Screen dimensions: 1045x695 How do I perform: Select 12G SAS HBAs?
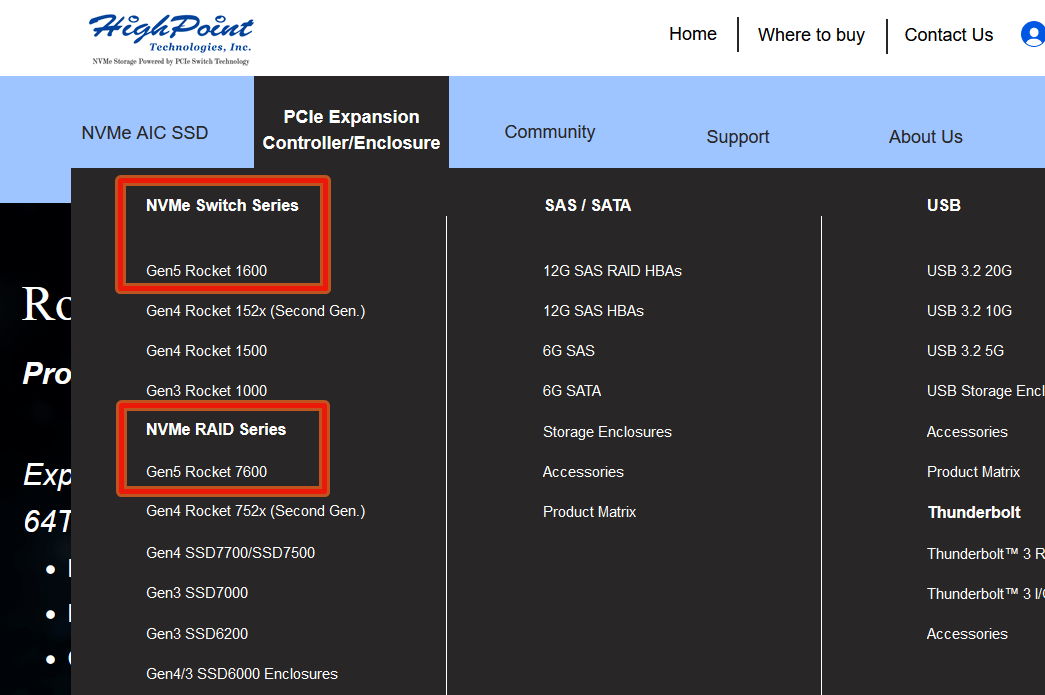coord(593,311)
